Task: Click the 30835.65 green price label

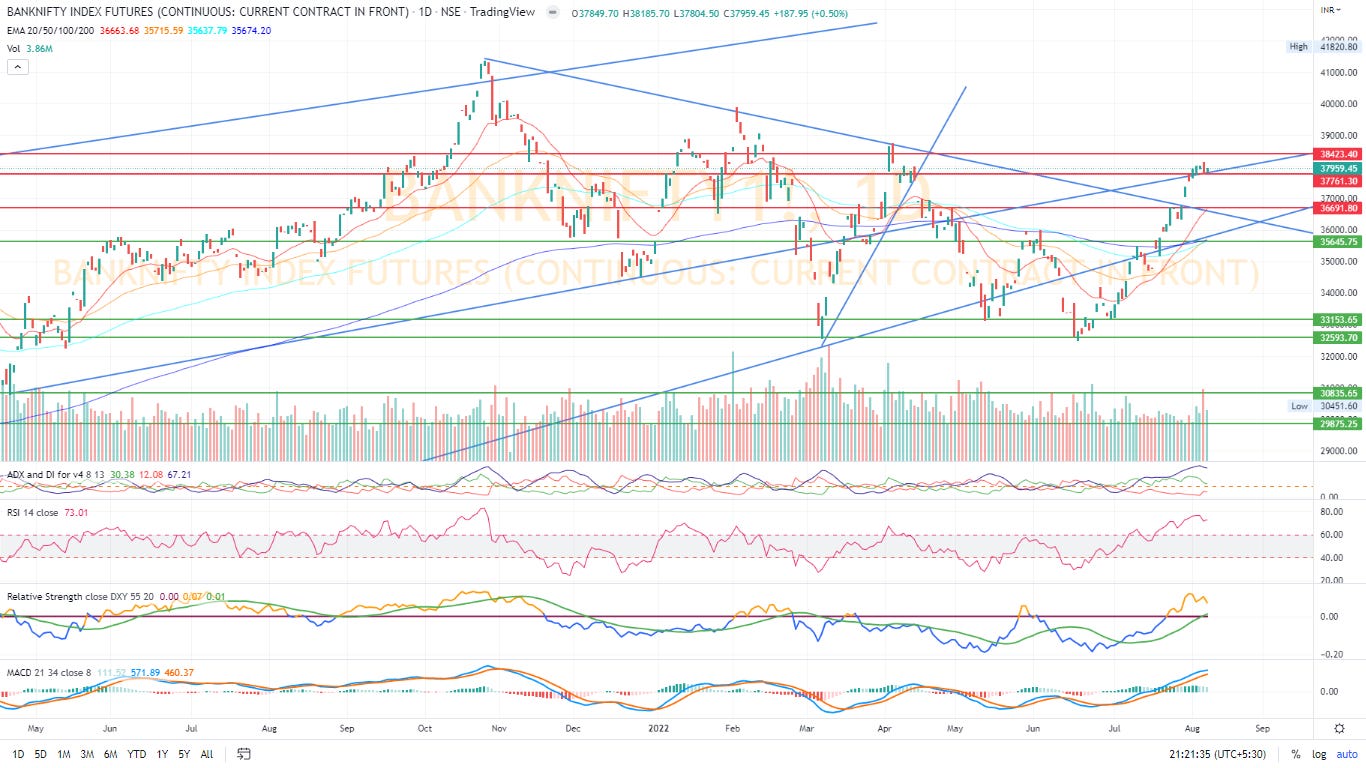Action: click(1338, 394)
